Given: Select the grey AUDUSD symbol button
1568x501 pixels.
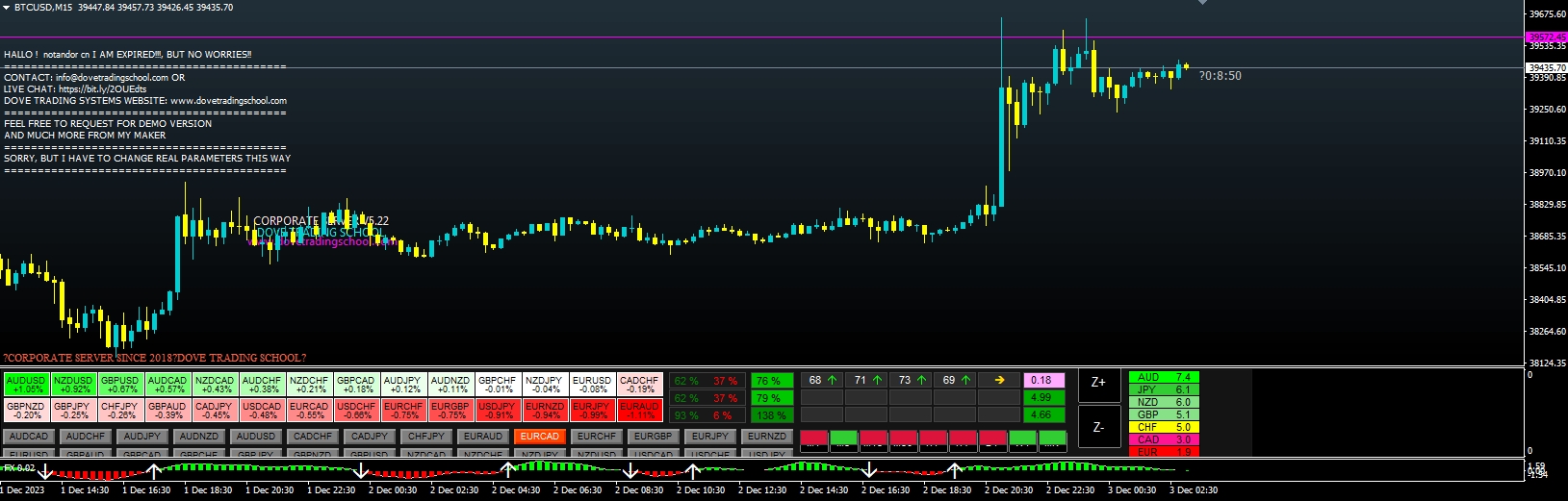Looking at the screenshot, I should (x=256, y=437).
